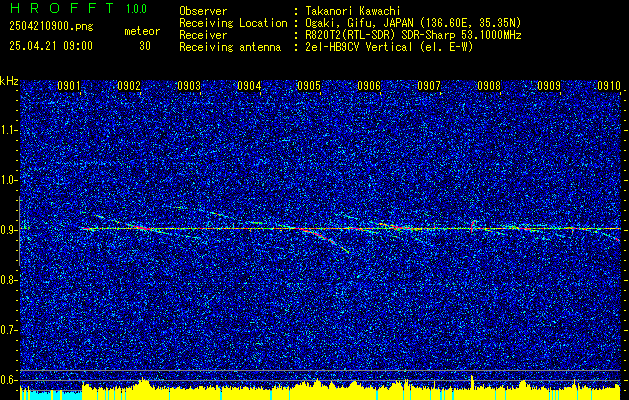Image resolution: width=629 pixels, height=400 pixels.
Task: Click the 1.0 frequency axis label
Action: tap(9, 180)
